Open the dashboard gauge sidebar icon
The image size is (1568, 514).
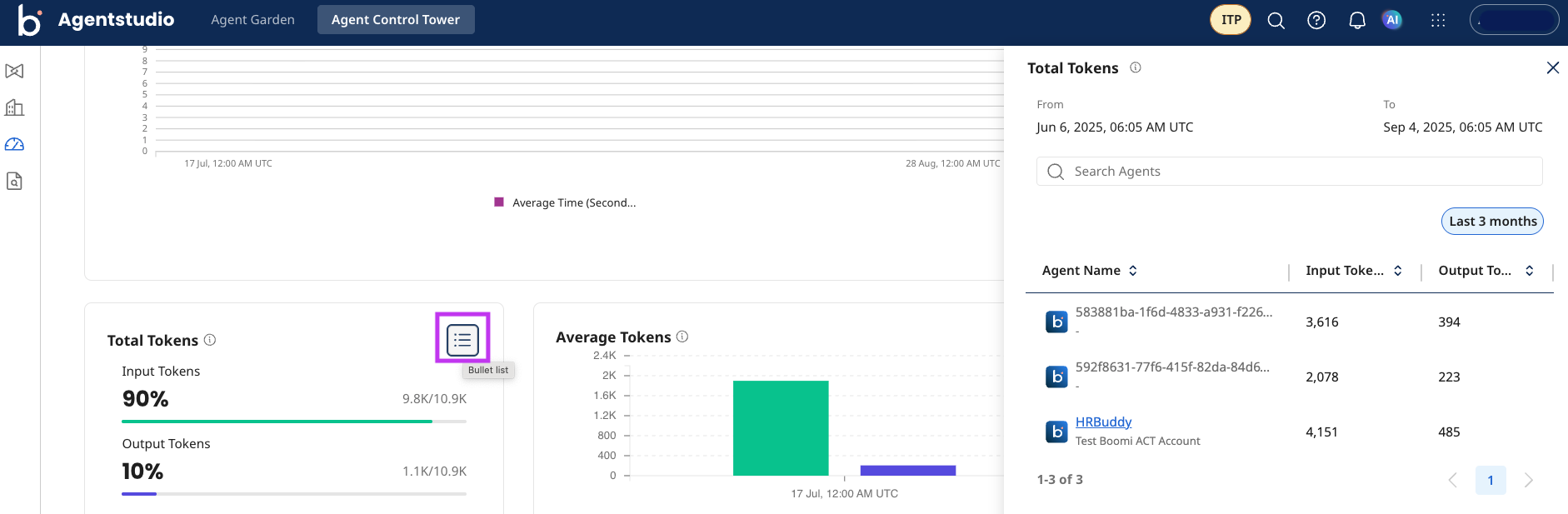pos(14,144)
